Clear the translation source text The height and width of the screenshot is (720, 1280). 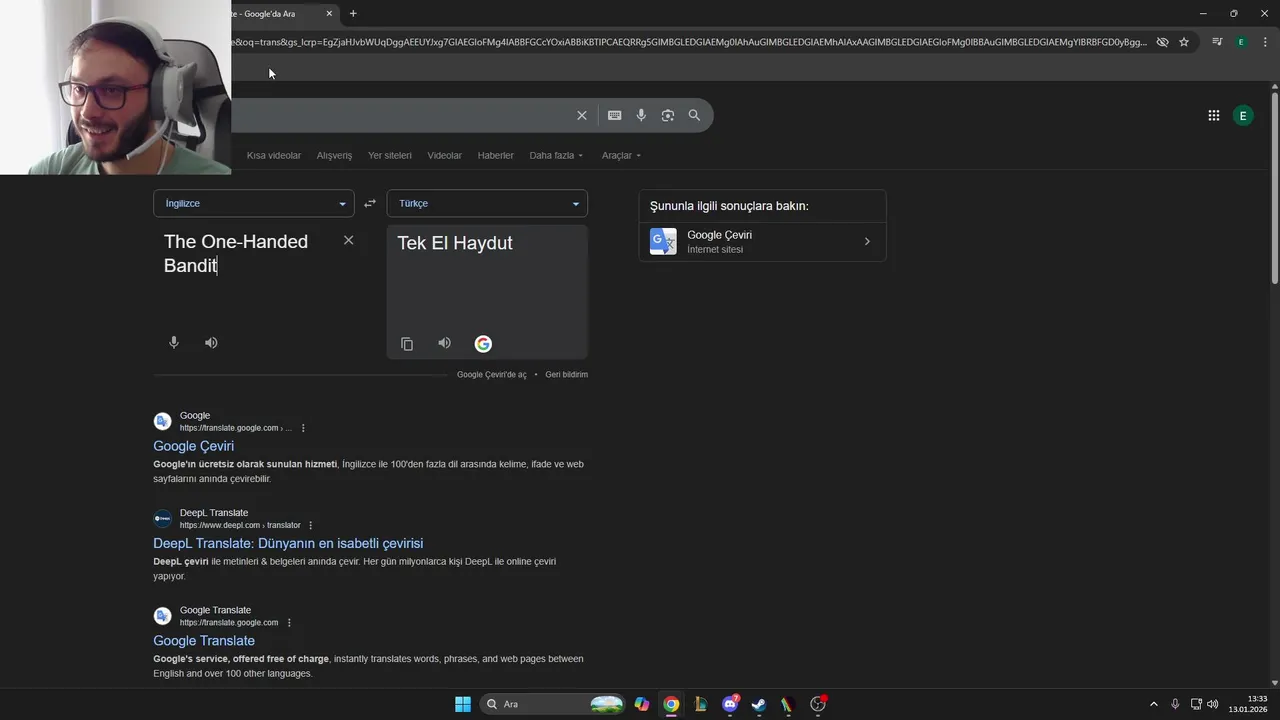coord(348,240)
